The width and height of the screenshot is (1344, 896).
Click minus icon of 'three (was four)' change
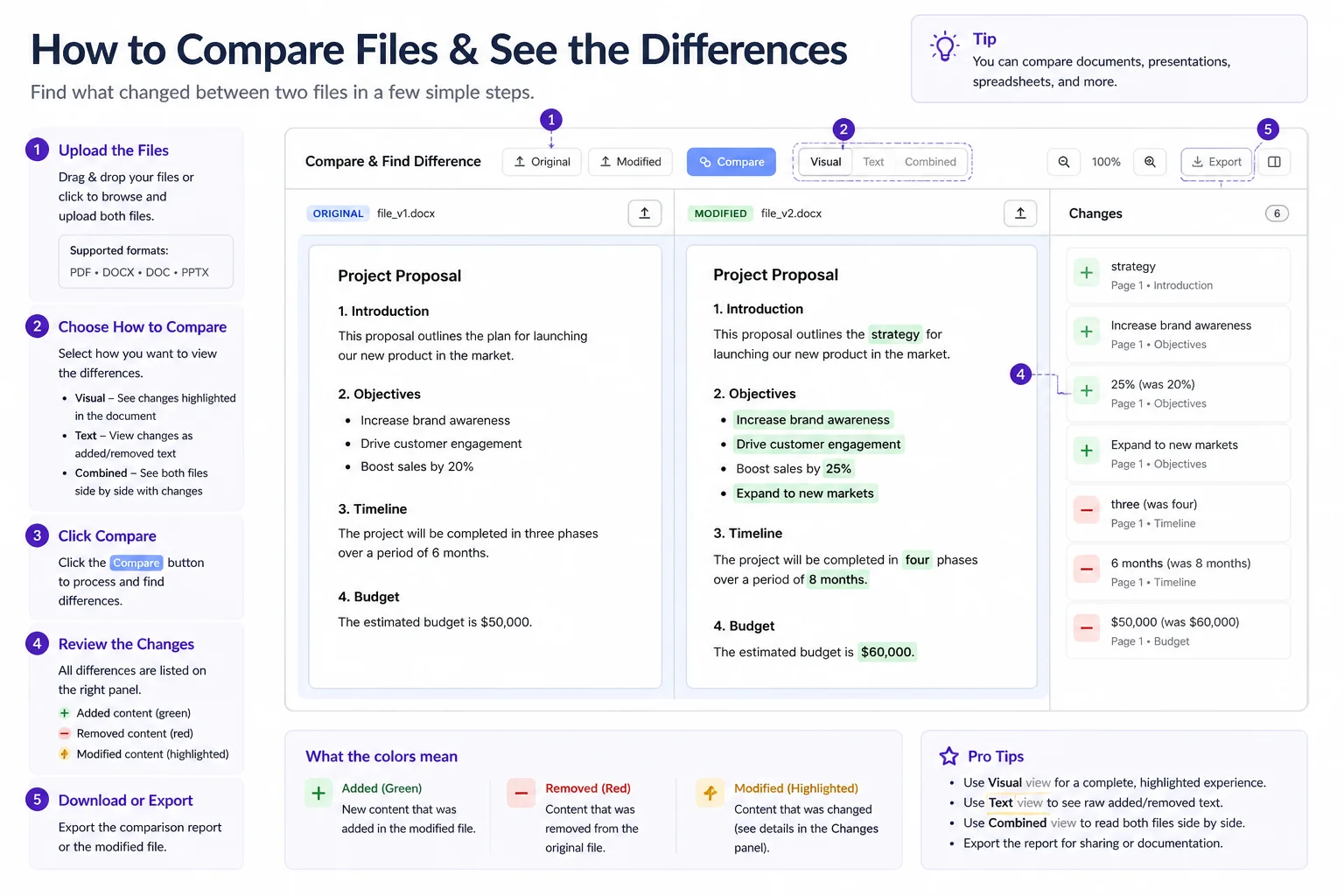tap(1087, 510)
